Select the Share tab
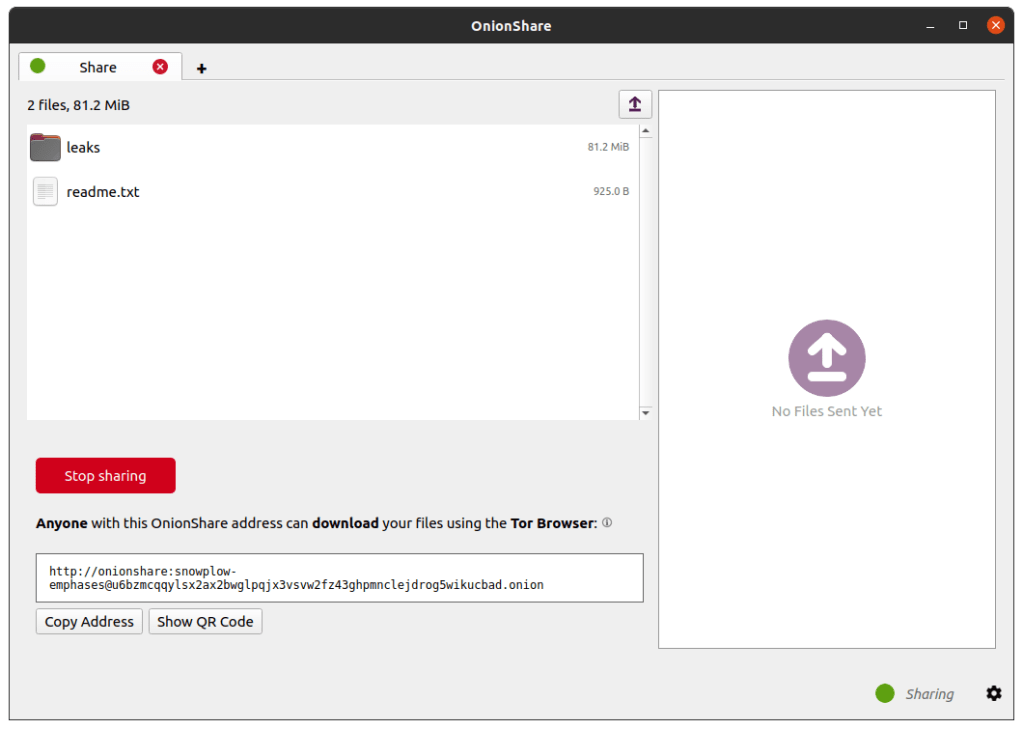 98,67
